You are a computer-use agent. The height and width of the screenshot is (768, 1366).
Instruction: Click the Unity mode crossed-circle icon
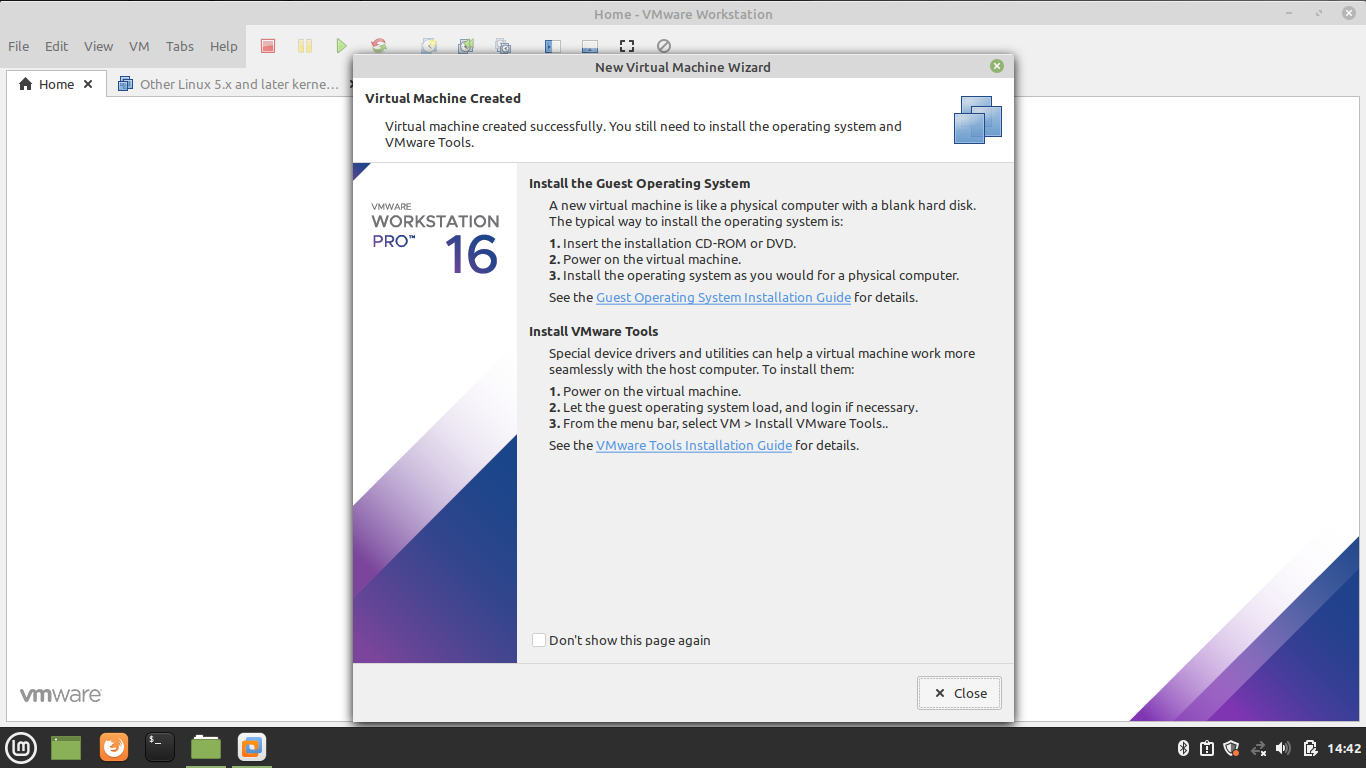[x=664, y=46]
